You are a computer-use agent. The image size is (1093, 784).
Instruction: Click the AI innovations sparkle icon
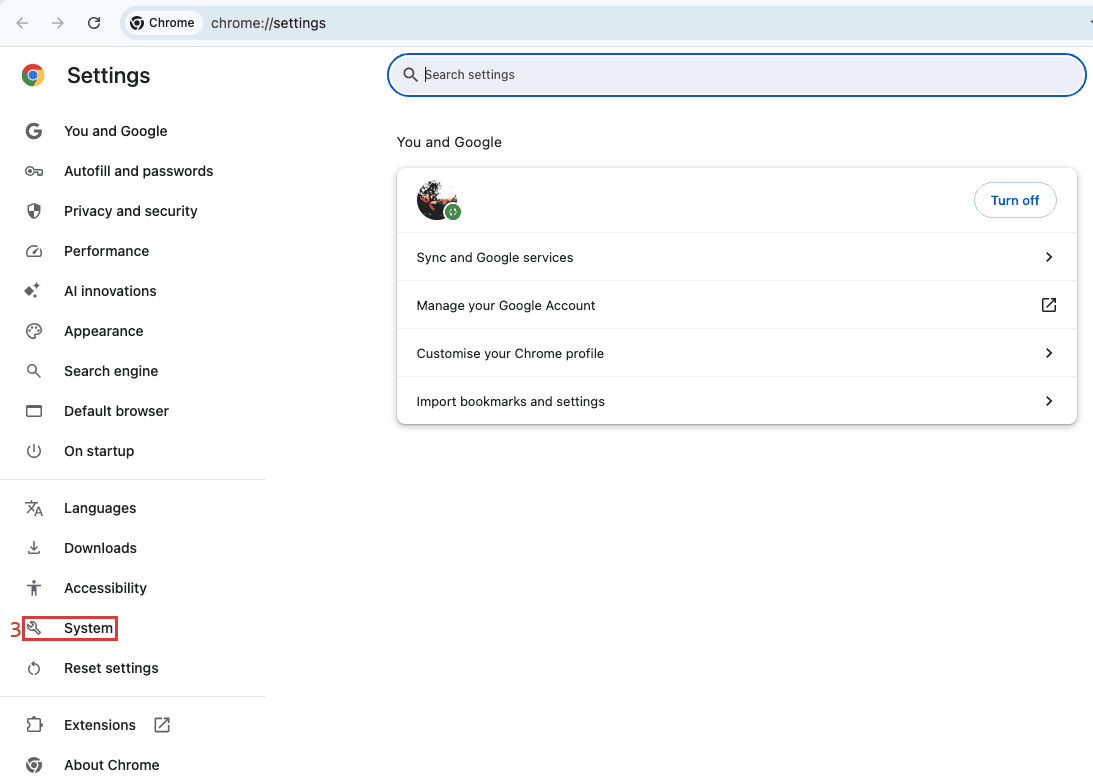pyautogui.click(x=34, y=291)
